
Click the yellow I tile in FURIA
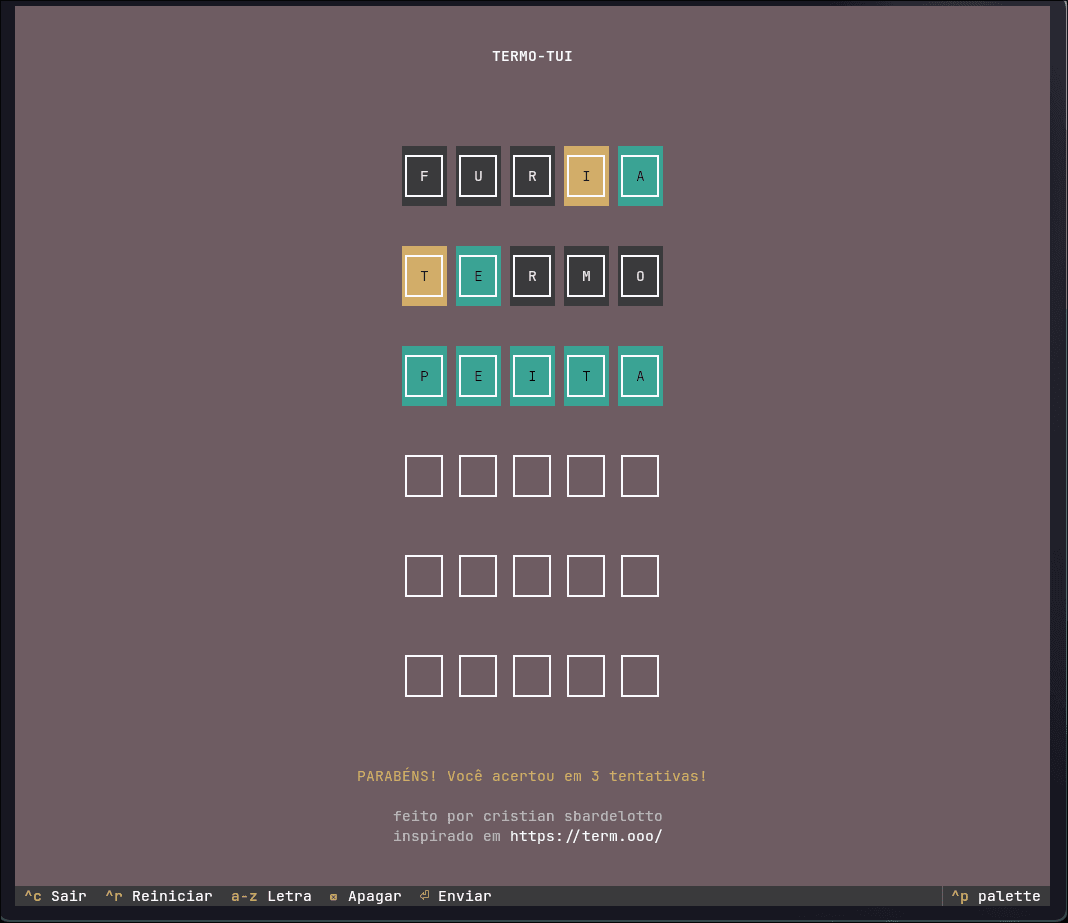point(586,176)
